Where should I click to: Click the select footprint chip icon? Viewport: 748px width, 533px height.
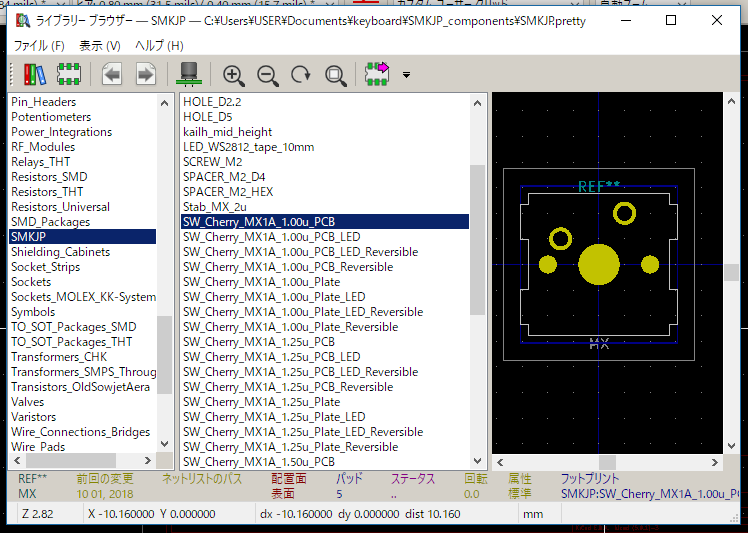click(69, 74)
